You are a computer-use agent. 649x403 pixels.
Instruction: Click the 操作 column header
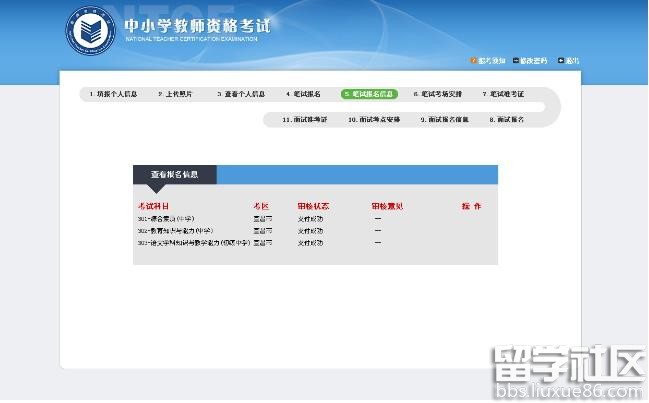(x=471, y=206)
